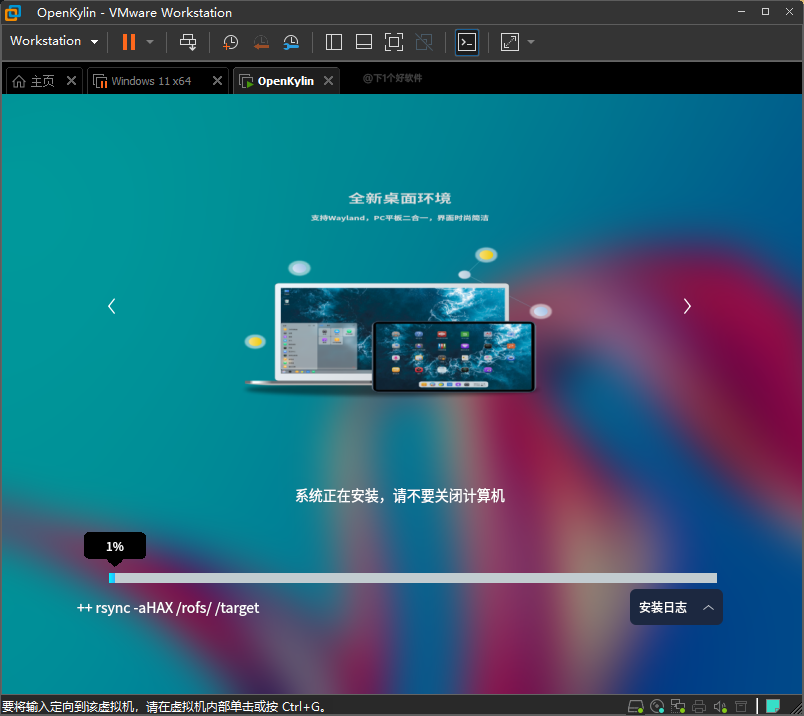Close the OpenKylin tab

tap(329, 81)
